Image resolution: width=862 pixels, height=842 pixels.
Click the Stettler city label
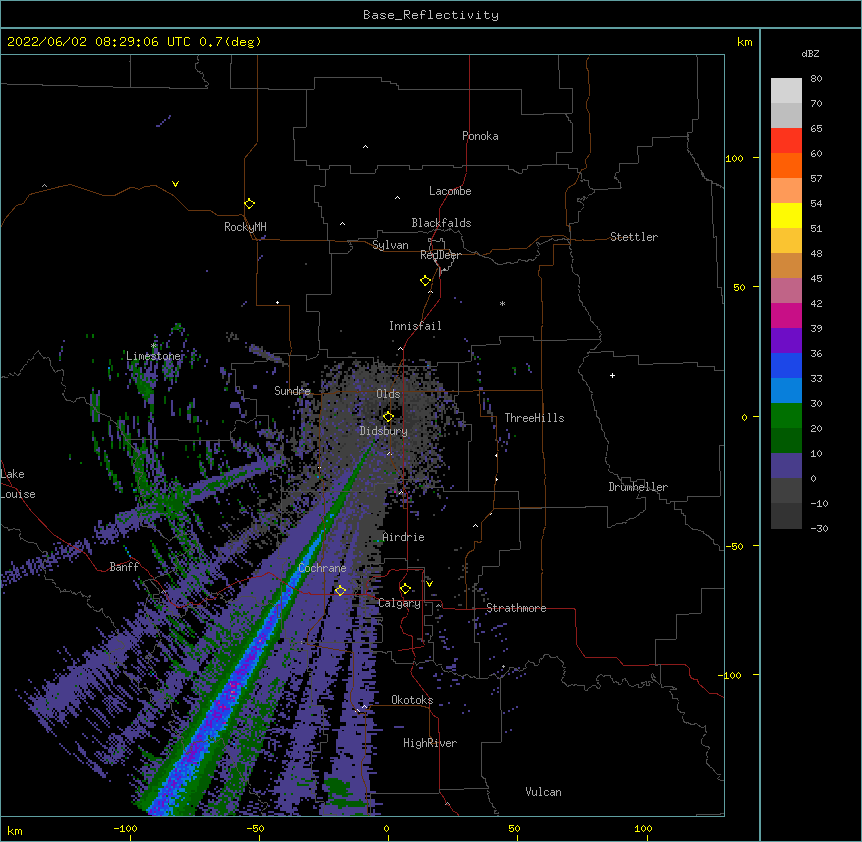click(634, 237)
